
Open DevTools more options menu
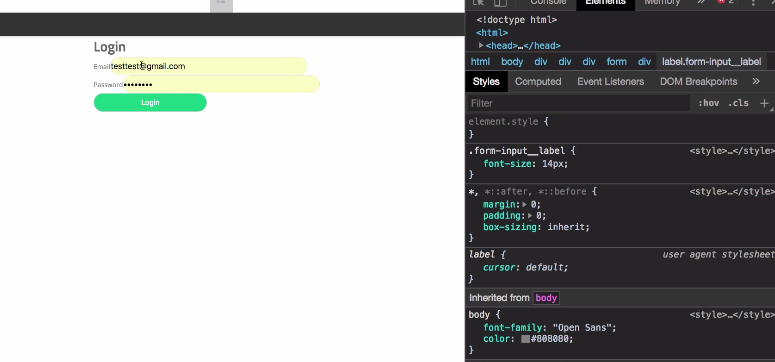point(753,2)
